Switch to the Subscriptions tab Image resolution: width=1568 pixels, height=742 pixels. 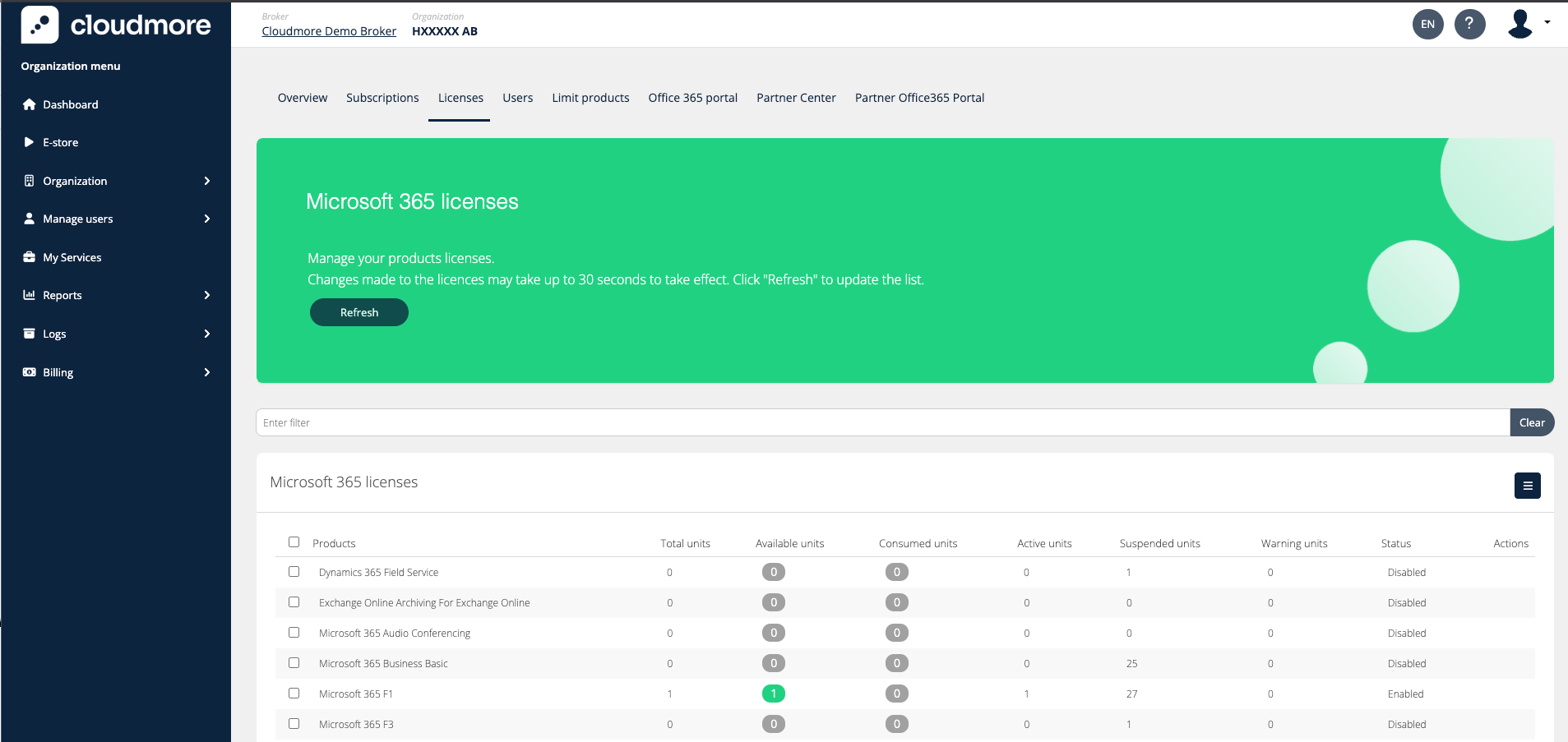[382, 98]
